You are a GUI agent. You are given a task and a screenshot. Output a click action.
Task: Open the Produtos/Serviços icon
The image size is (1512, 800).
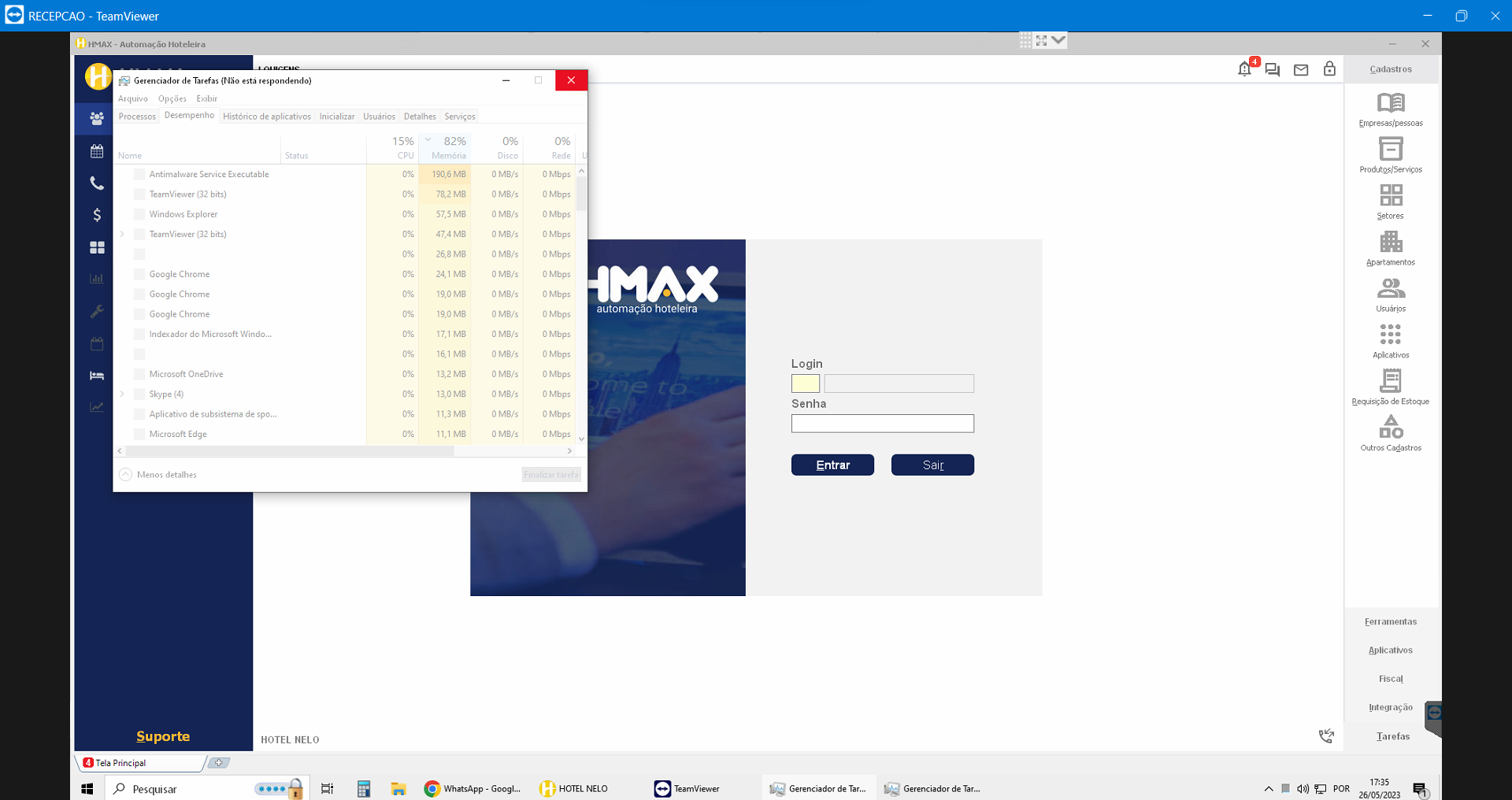[x=1391, y=150]
